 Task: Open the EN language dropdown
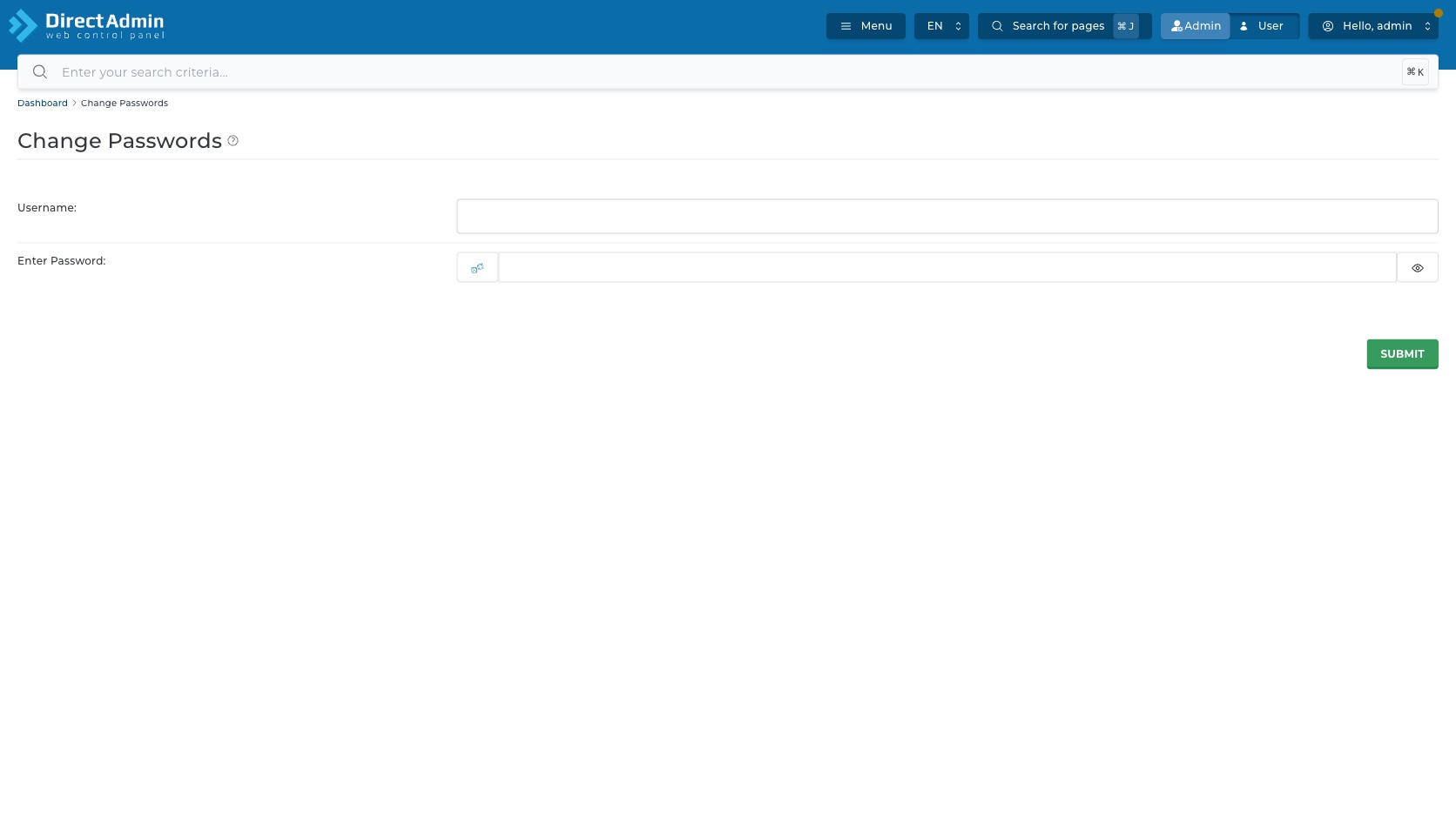coord(941,26)
